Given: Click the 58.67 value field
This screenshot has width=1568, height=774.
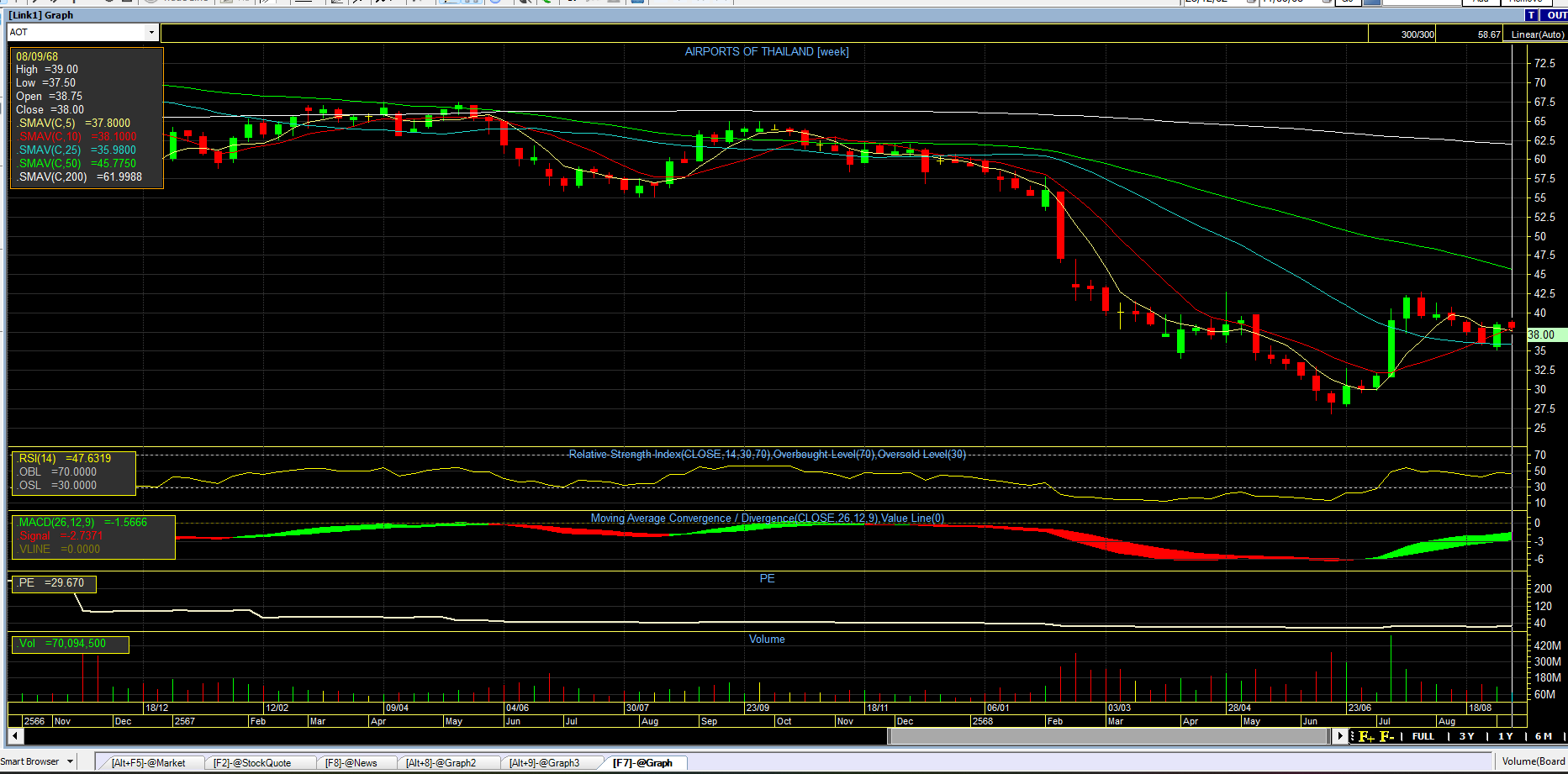Looking at the screenshot, I should (x=1470, y=34).
